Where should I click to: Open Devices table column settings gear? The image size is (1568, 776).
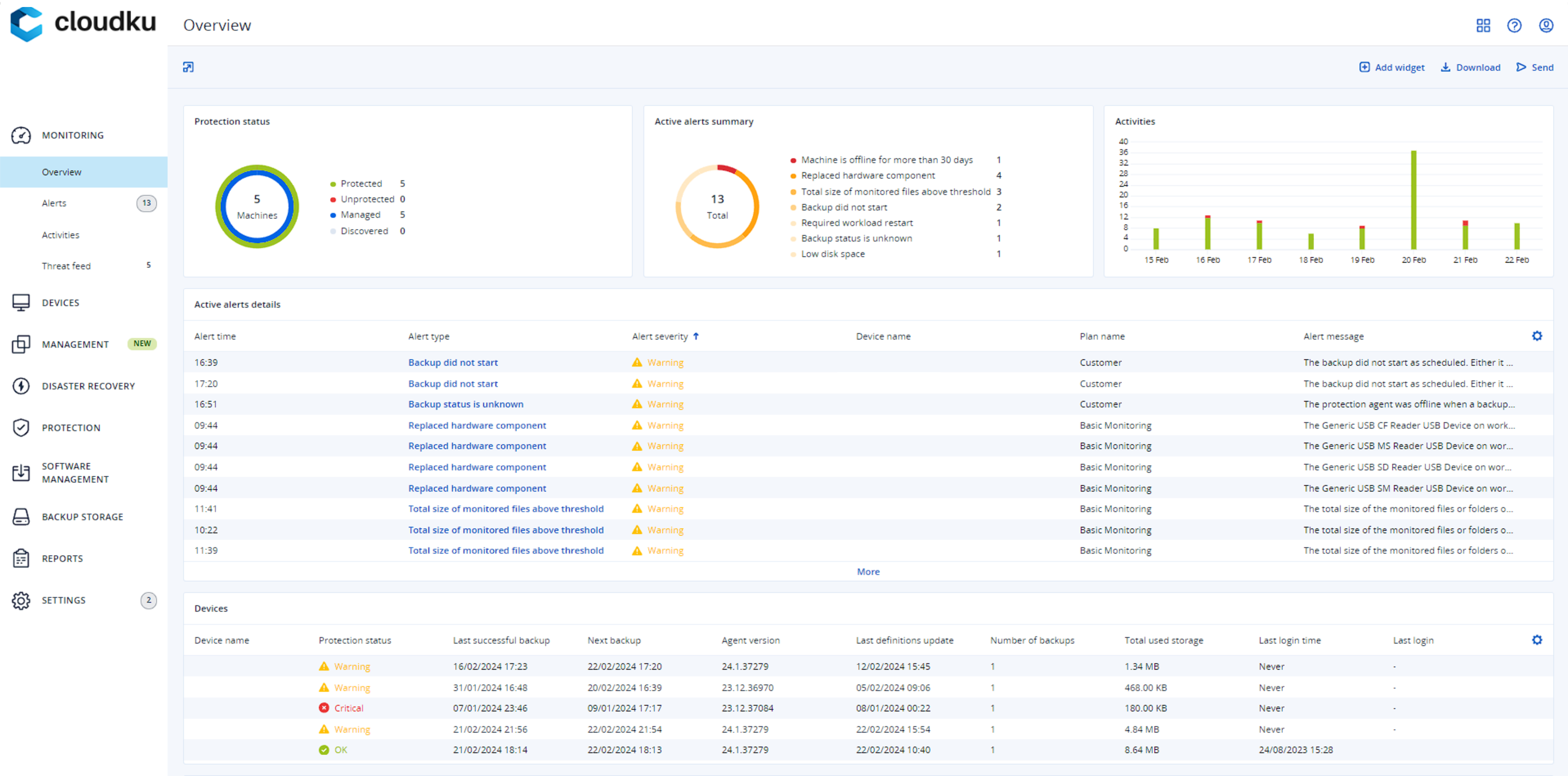(1536, 640)
